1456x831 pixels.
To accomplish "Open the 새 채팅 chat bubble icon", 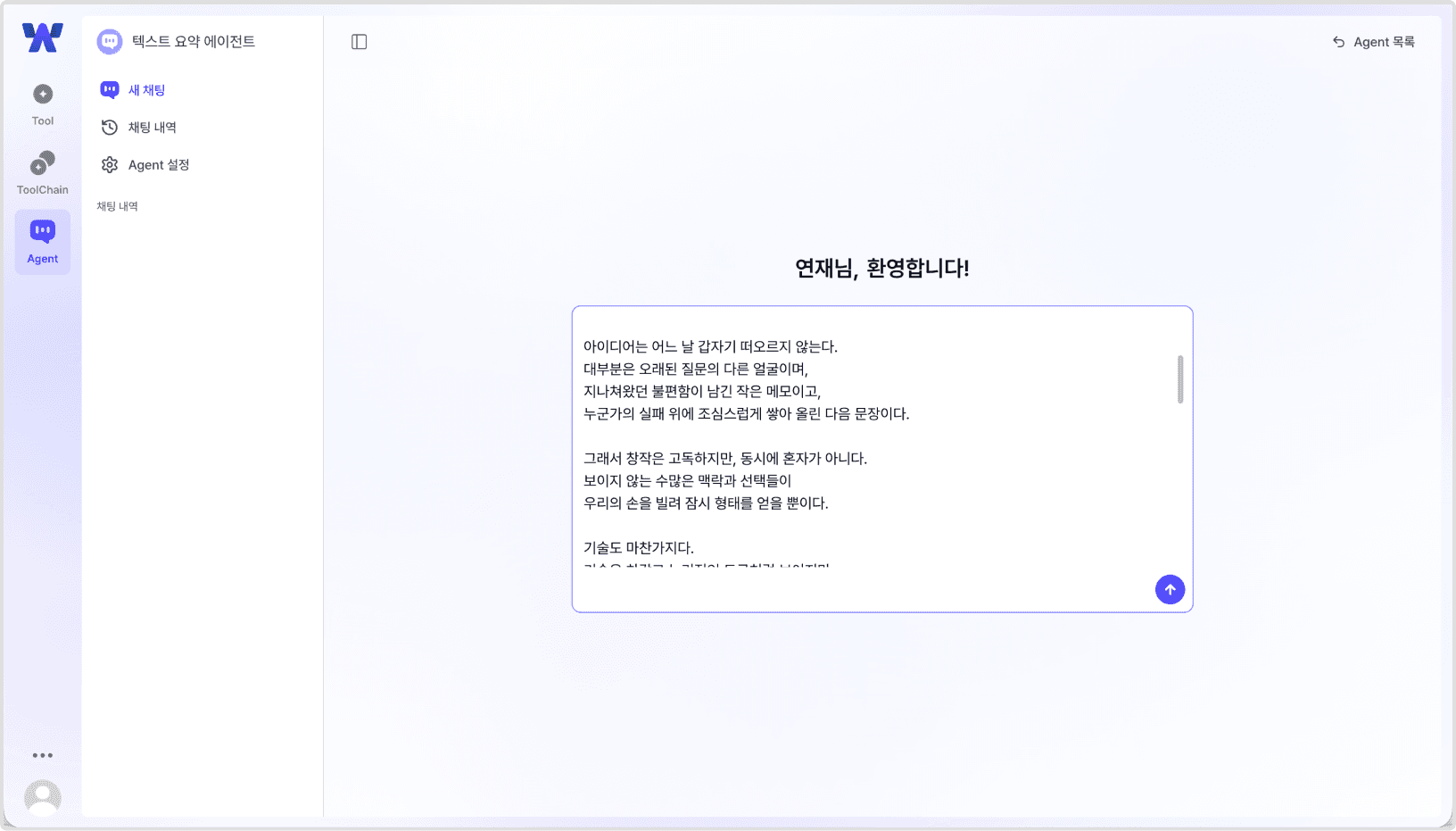I will (x=109, y=89).
